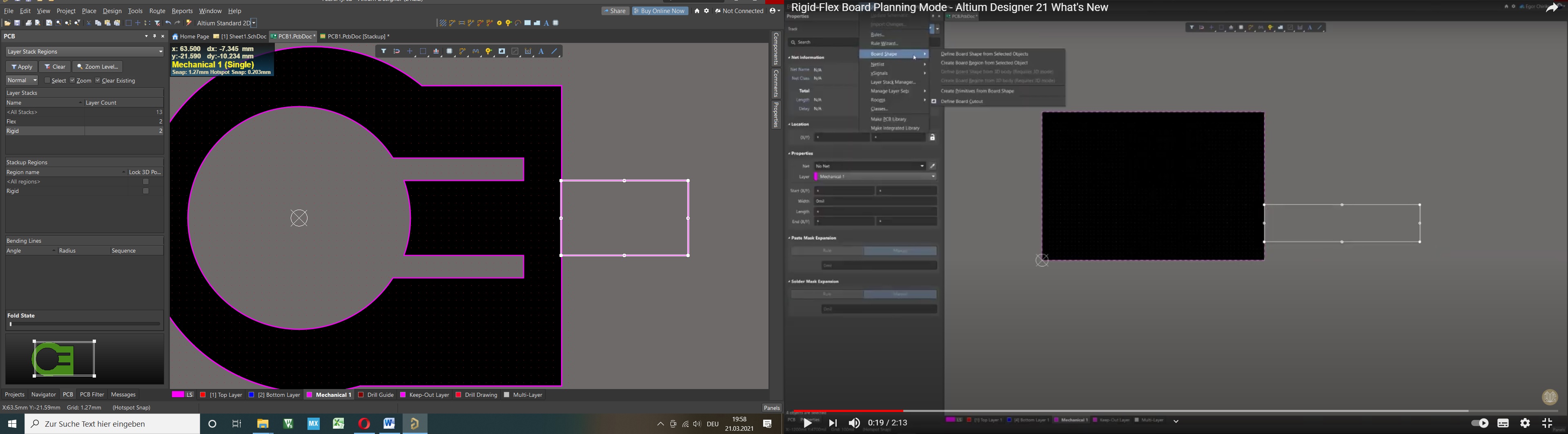This screenshot has width=1568, height=434.
Task: Open the Place menu
Action: pos(89,11)
